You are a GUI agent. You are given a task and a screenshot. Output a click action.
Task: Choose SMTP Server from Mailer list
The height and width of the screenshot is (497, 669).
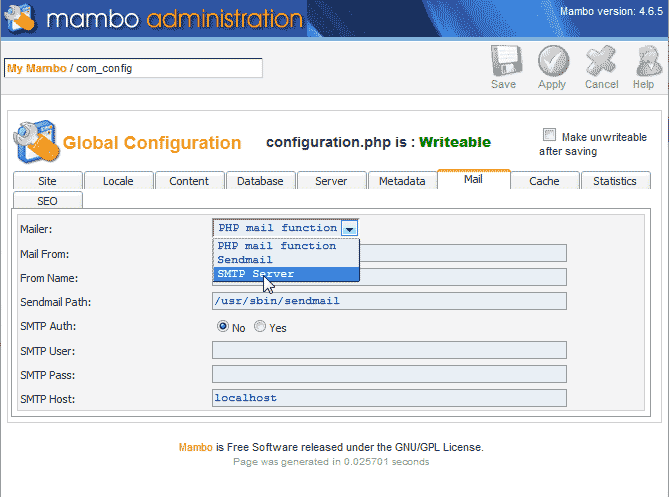click(256, 273)
